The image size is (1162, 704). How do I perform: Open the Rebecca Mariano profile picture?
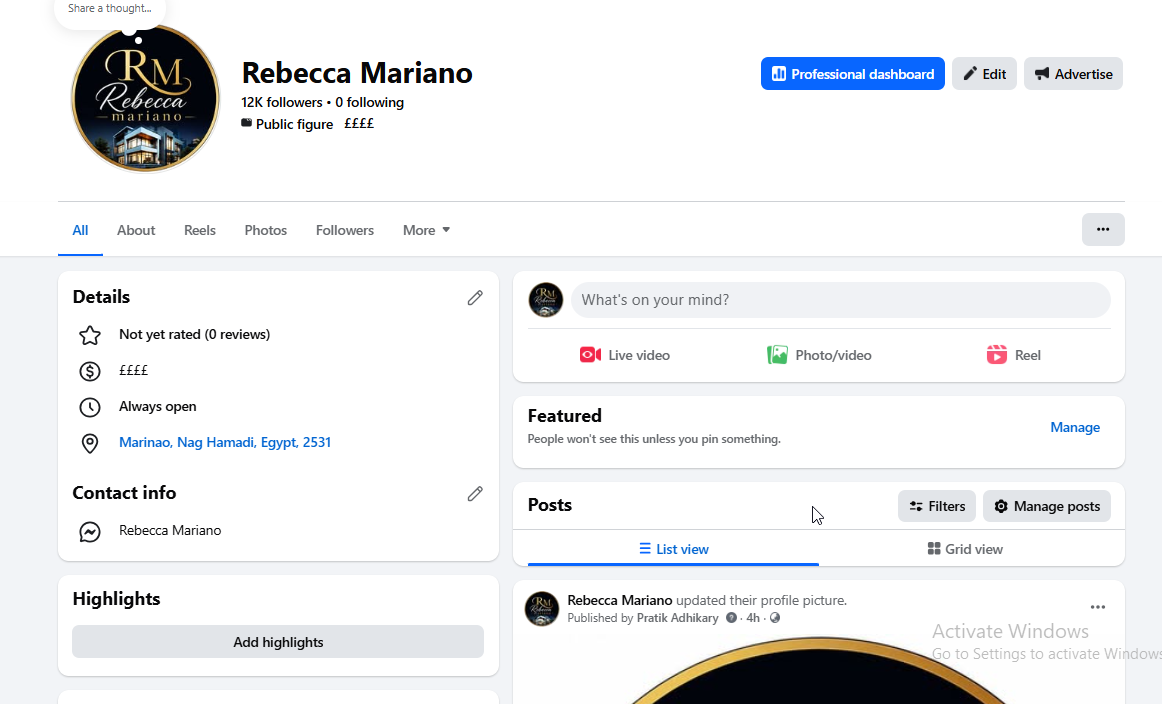pos(145,99)
